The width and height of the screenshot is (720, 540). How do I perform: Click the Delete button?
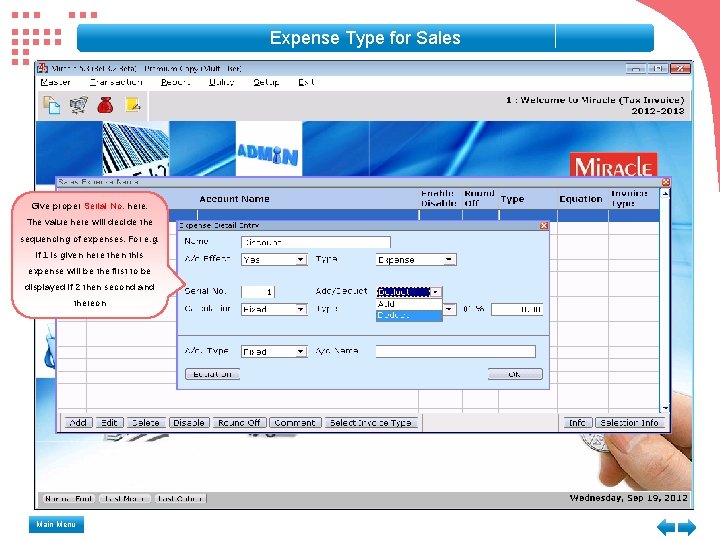[x=146, y=423]
